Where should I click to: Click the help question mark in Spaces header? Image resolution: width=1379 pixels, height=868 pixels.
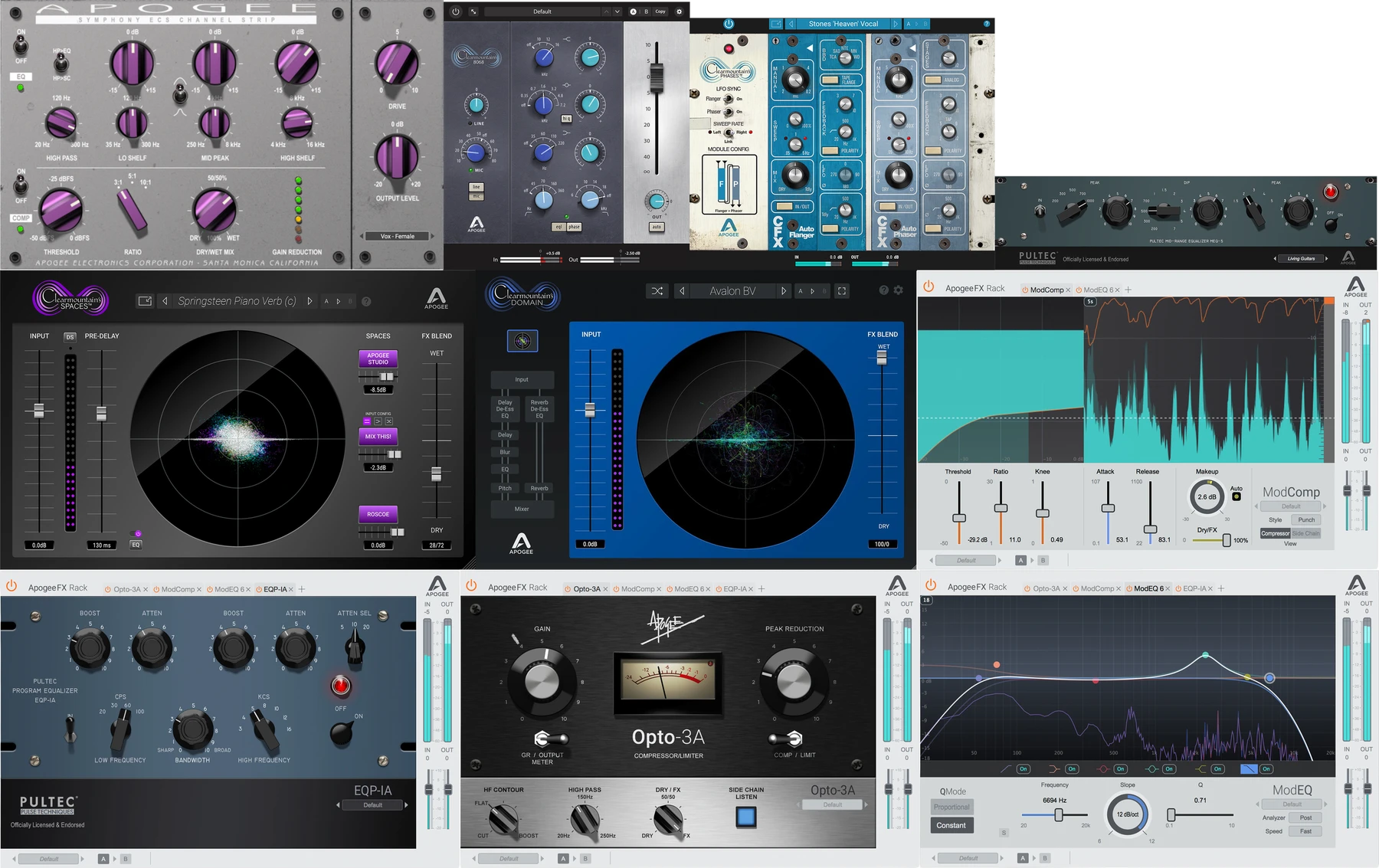tap(366, 301)
